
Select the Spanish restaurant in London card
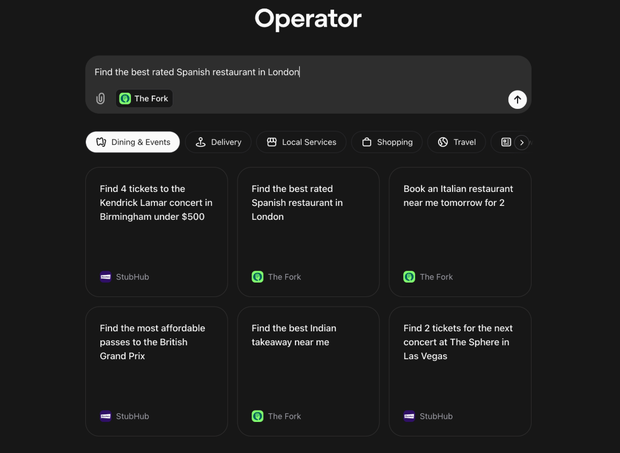point(308,232)
